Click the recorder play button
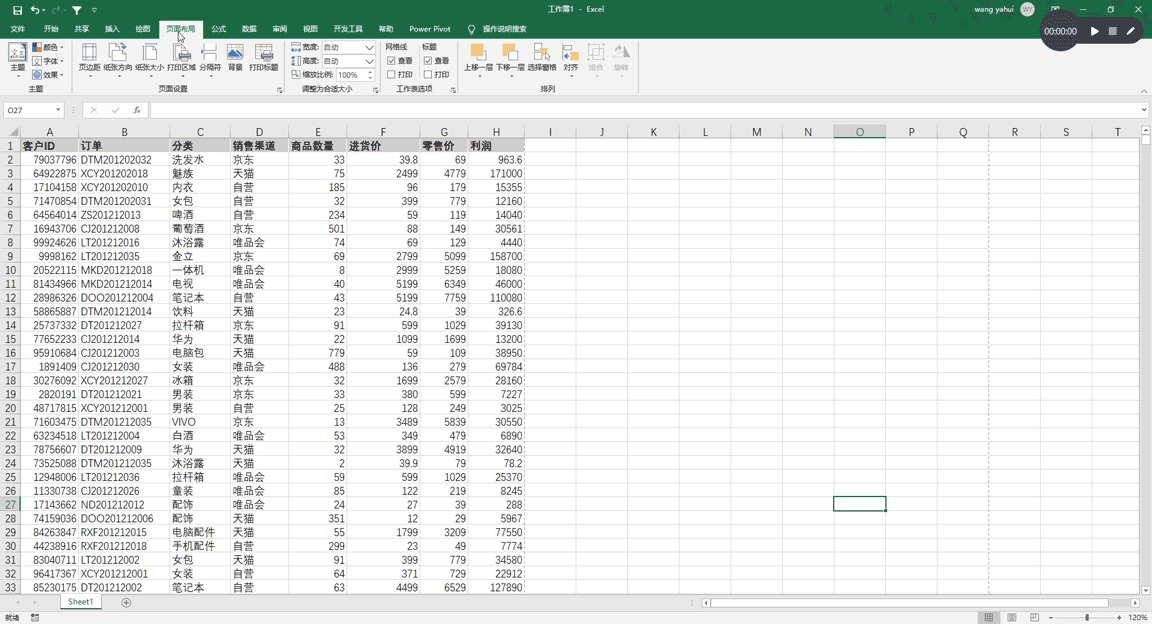Viewport: 1152px width, 624px height. [x=1095, y=31]
